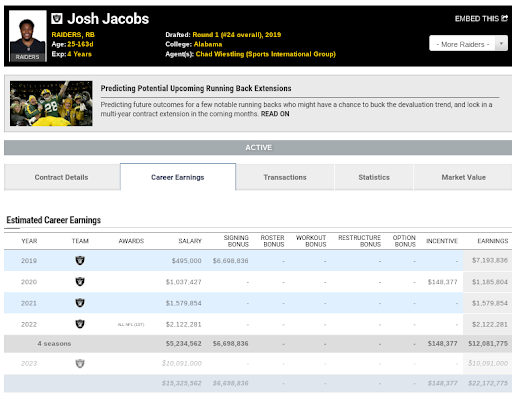
Task: Click the Packers article thumbnail image
Action: (x=51, y=103)
